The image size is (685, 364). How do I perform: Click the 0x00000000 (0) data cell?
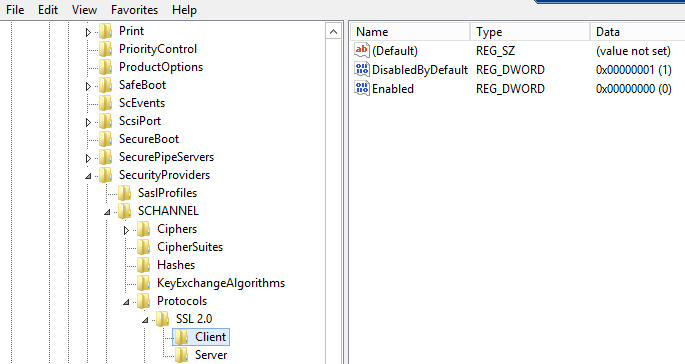[633, 89]
